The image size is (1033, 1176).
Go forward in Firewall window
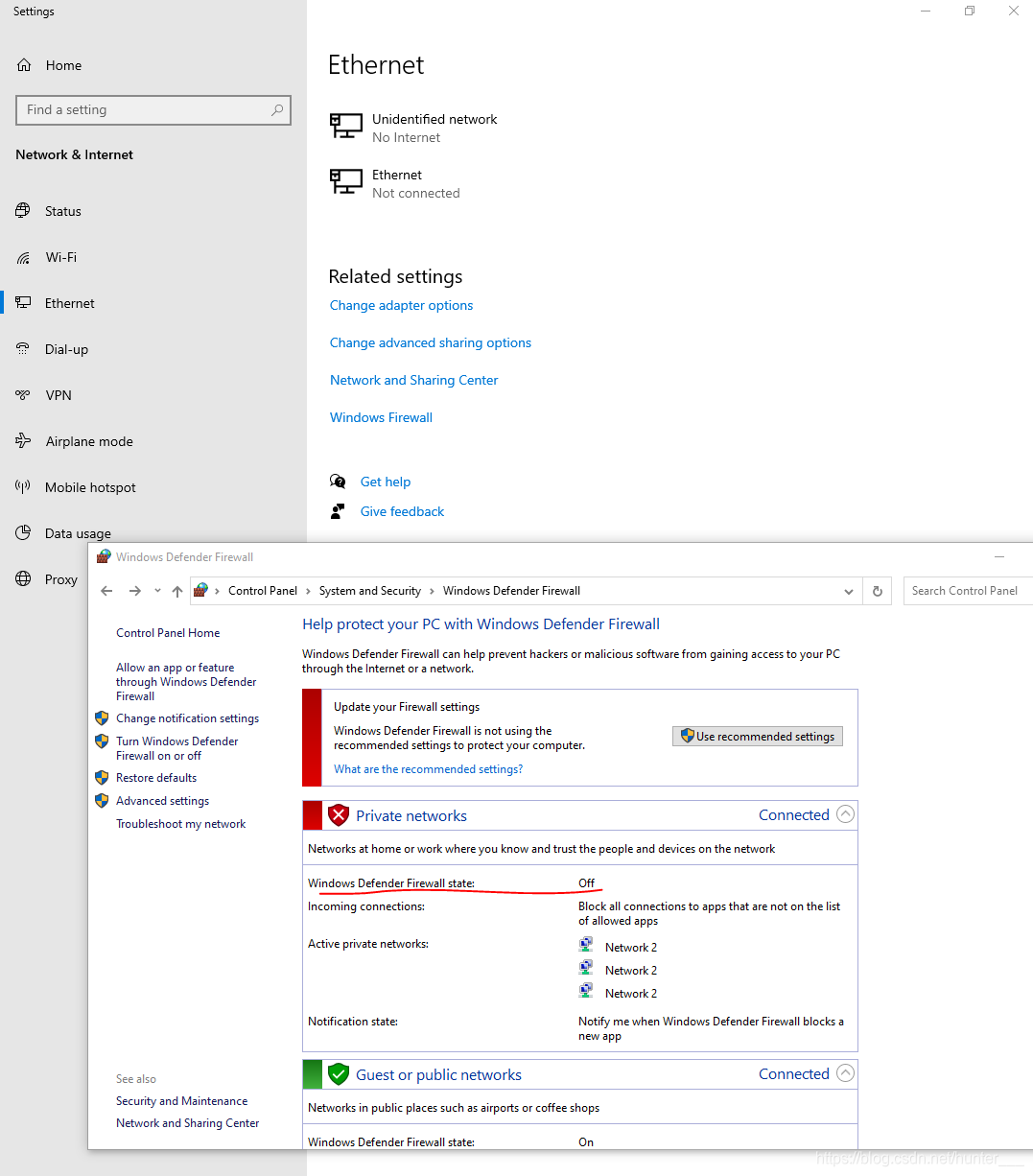click(x=135, y=591)
